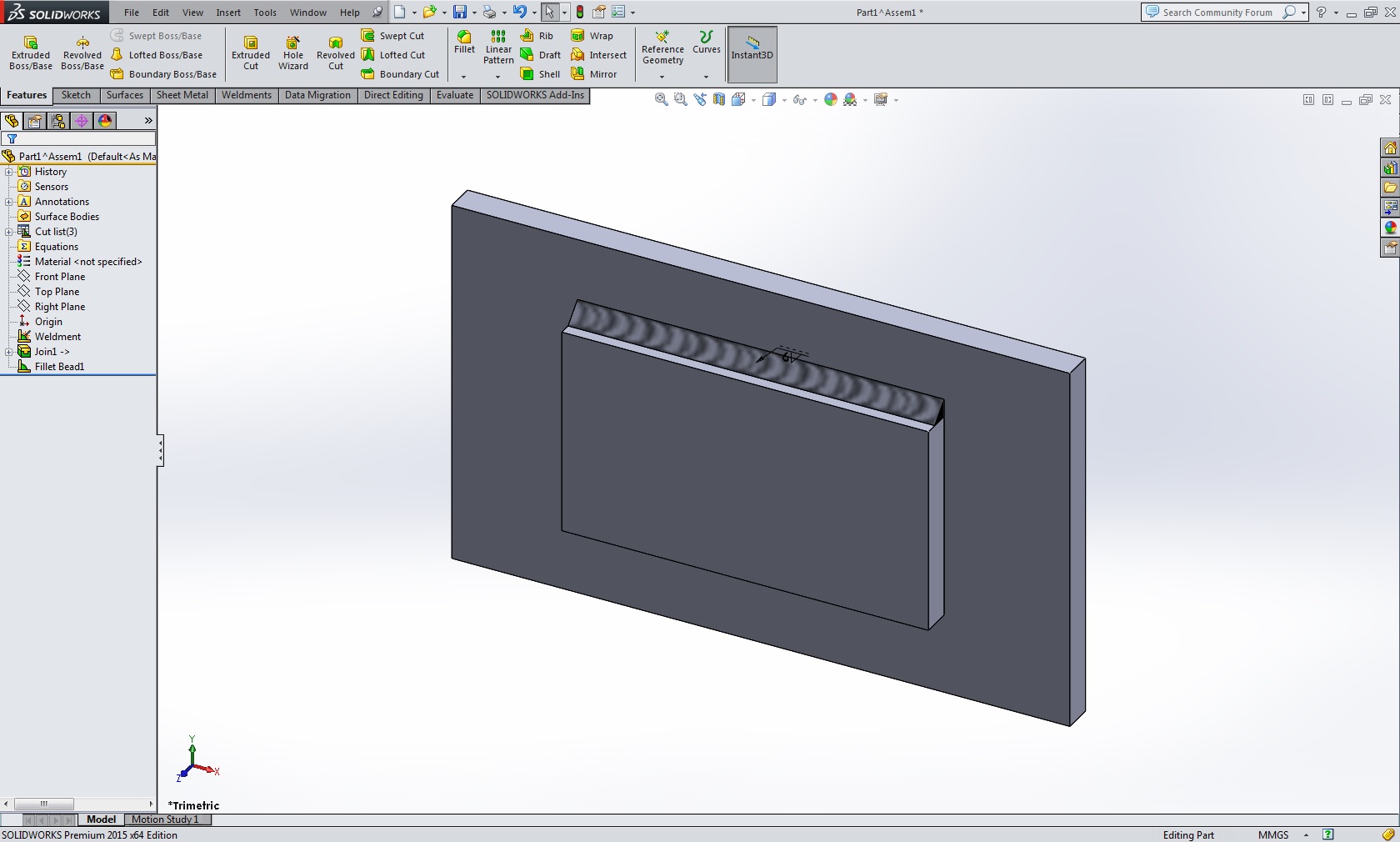Open the Curves dropdown arrow
Screen dimensions: 1400x842
[x=706, y=77]
